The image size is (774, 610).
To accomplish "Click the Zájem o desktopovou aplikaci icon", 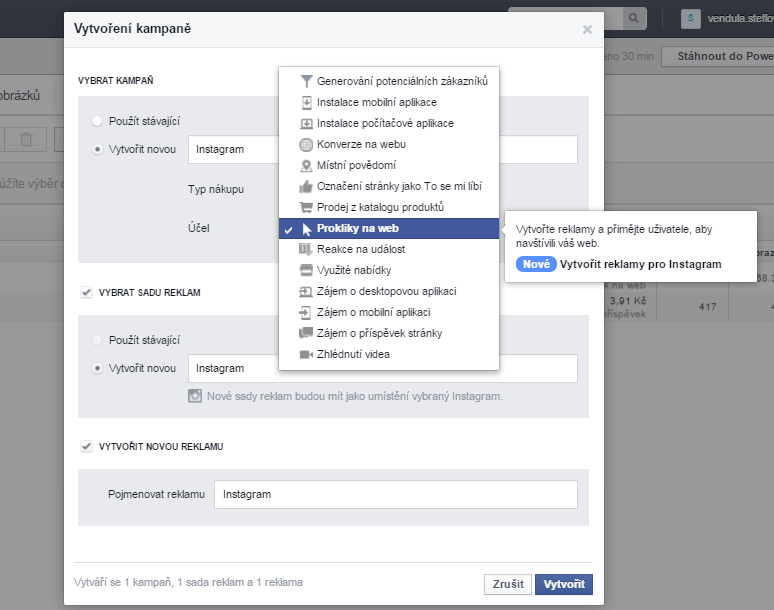I will click(x=306, y=291).
